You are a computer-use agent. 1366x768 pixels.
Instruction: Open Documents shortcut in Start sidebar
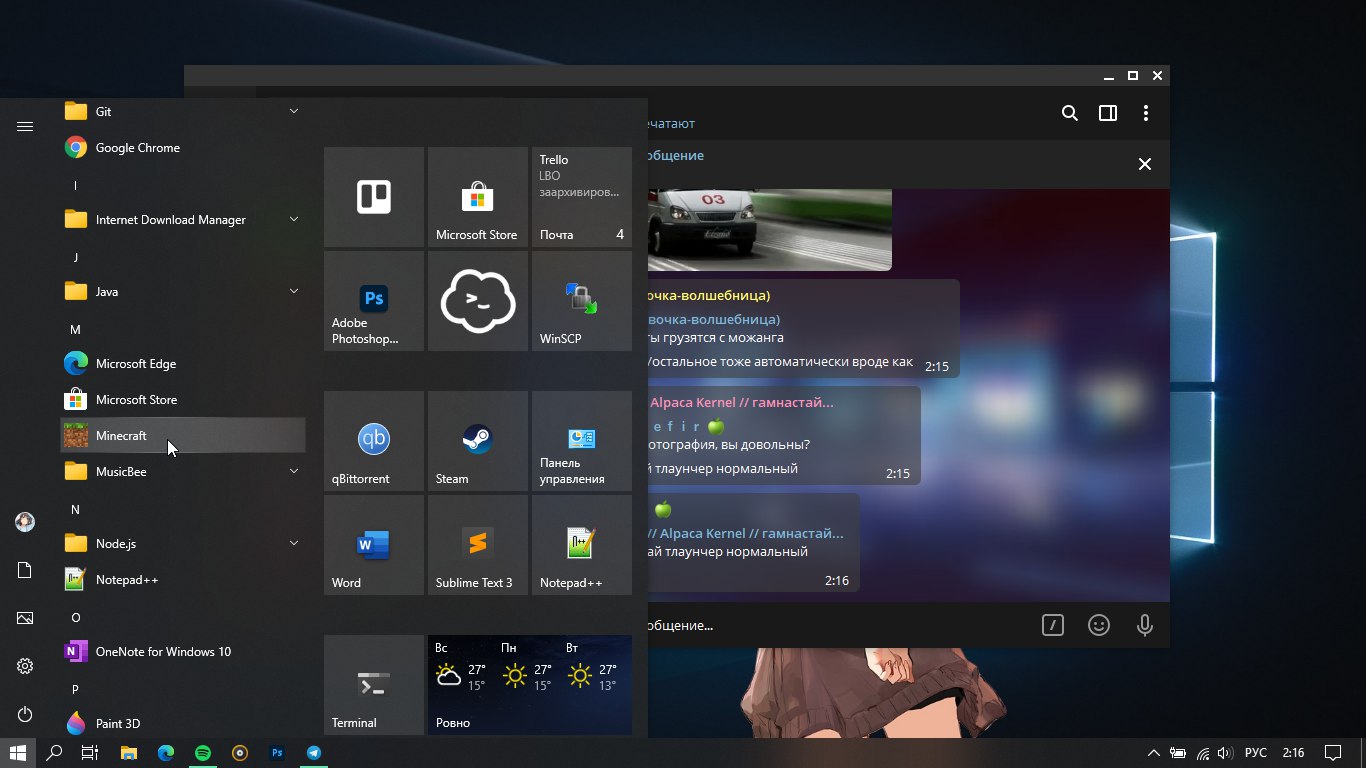(x=25, y=570)
